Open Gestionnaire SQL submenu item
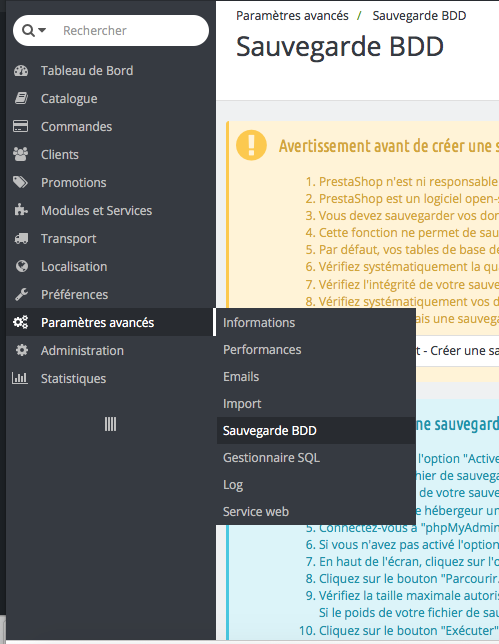 click(316, 458)
